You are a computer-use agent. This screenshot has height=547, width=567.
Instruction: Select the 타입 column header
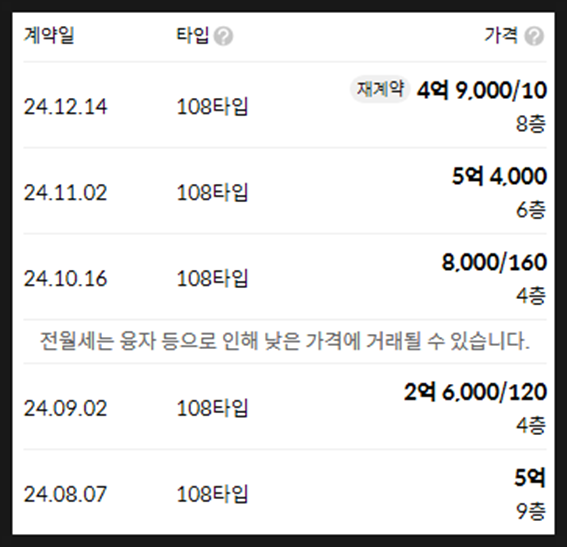(193, 36)
